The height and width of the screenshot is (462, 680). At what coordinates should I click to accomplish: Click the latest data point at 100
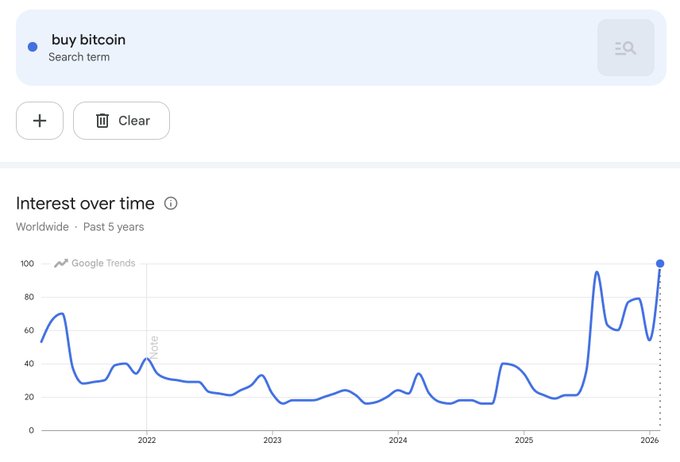coord(660,264)
